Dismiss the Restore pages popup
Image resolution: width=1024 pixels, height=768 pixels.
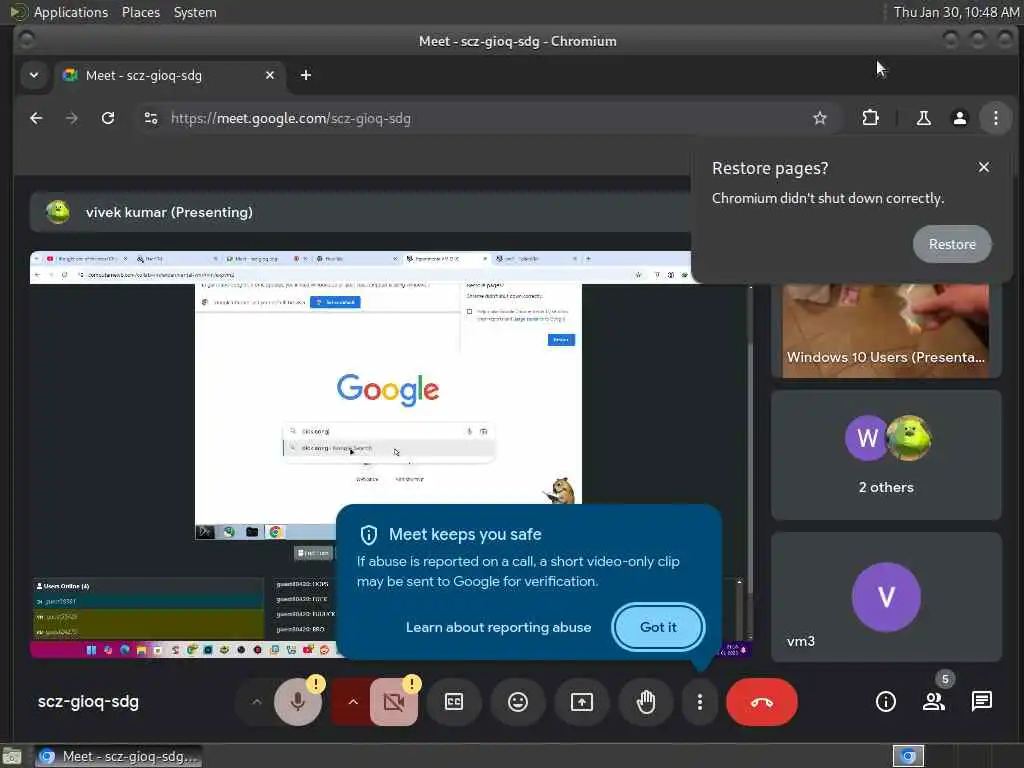[984, 167]
